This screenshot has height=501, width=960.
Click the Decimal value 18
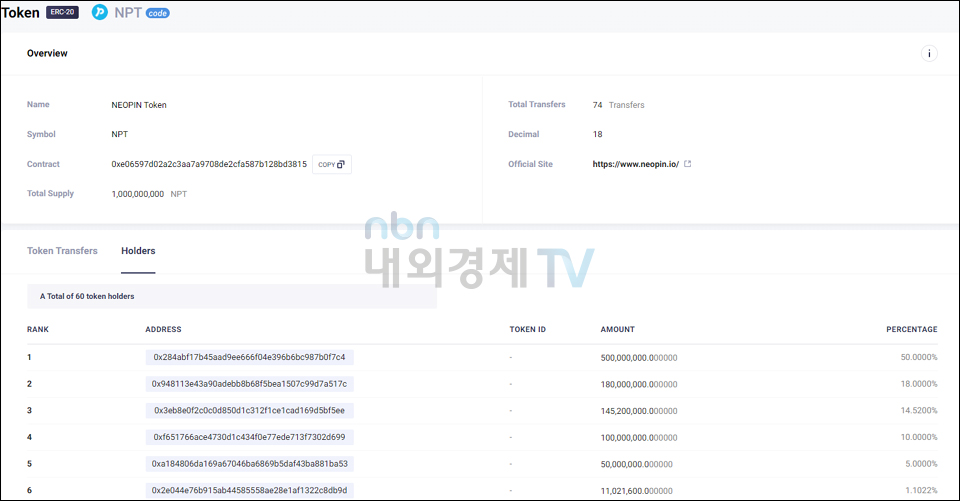pos(598,134)
